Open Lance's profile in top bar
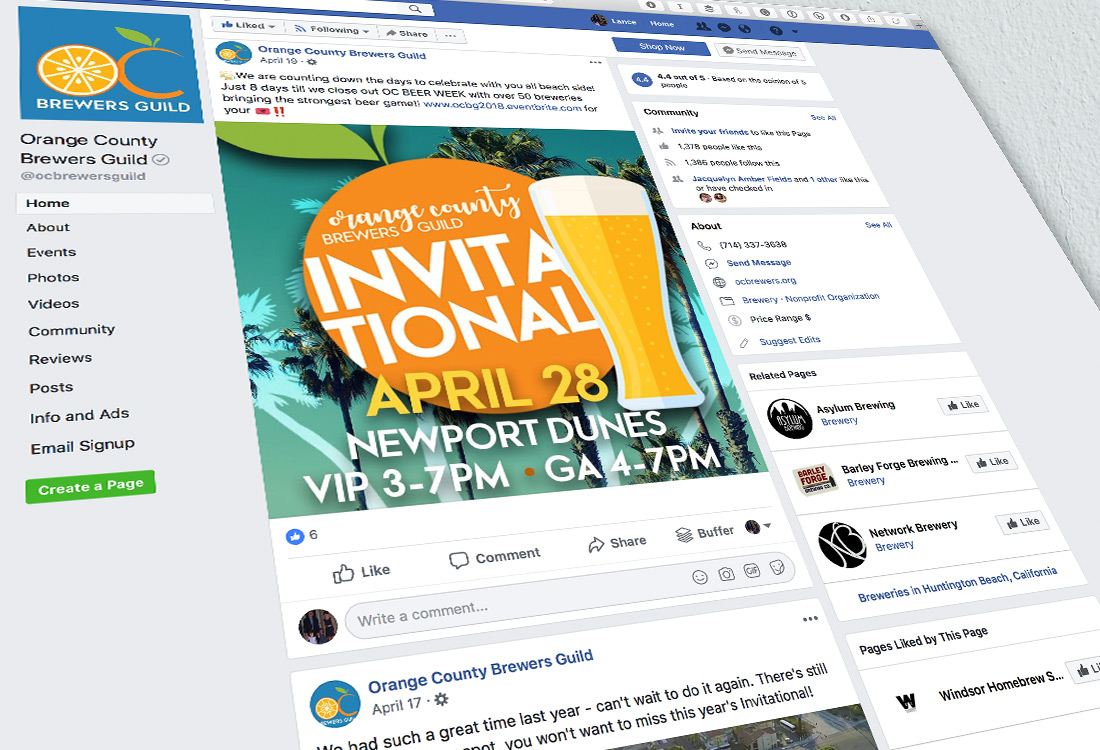The height and width of the screenshot is (750, 1100). click(x=614, y=20)
